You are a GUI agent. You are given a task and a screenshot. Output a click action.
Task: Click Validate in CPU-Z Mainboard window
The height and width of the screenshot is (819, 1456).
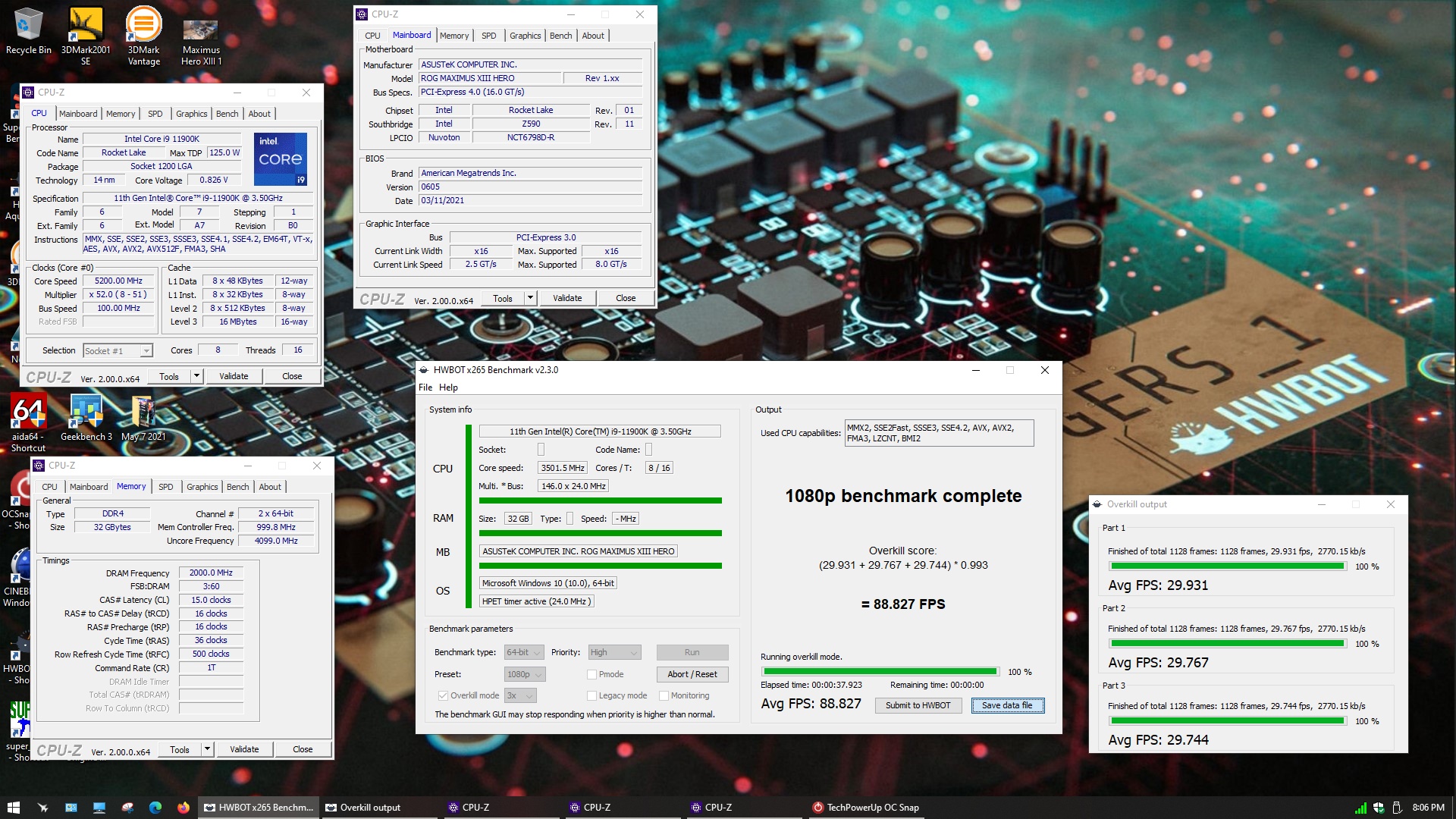pyautogui.click(x=567, y=298)
